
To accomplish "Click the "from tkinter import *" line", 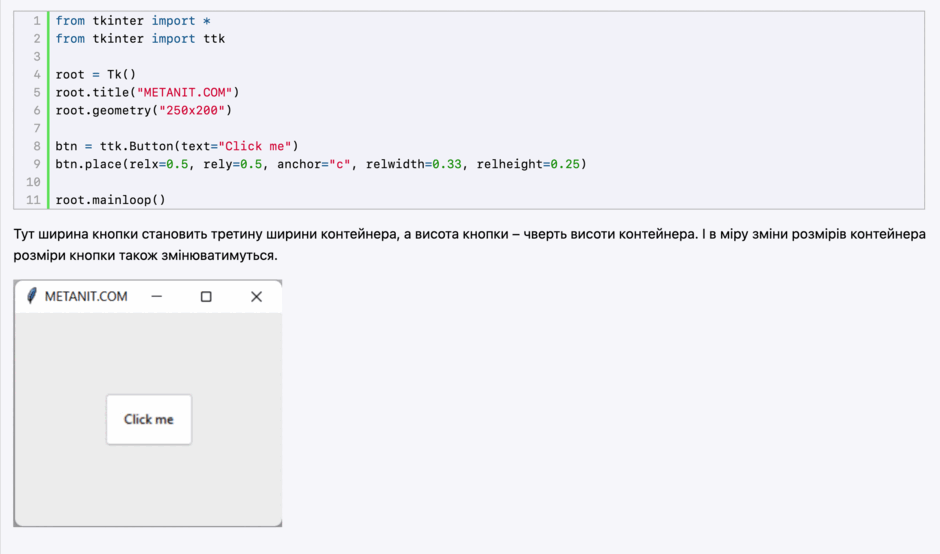I will (x=133, y=21).
